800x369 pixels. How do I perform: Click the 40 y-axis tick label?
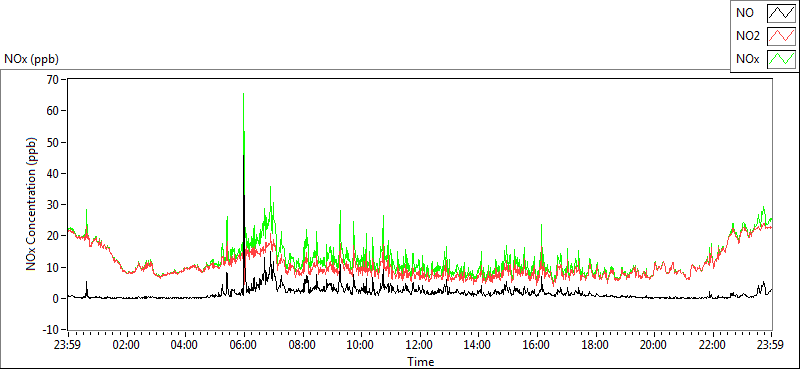pos(52,173)
